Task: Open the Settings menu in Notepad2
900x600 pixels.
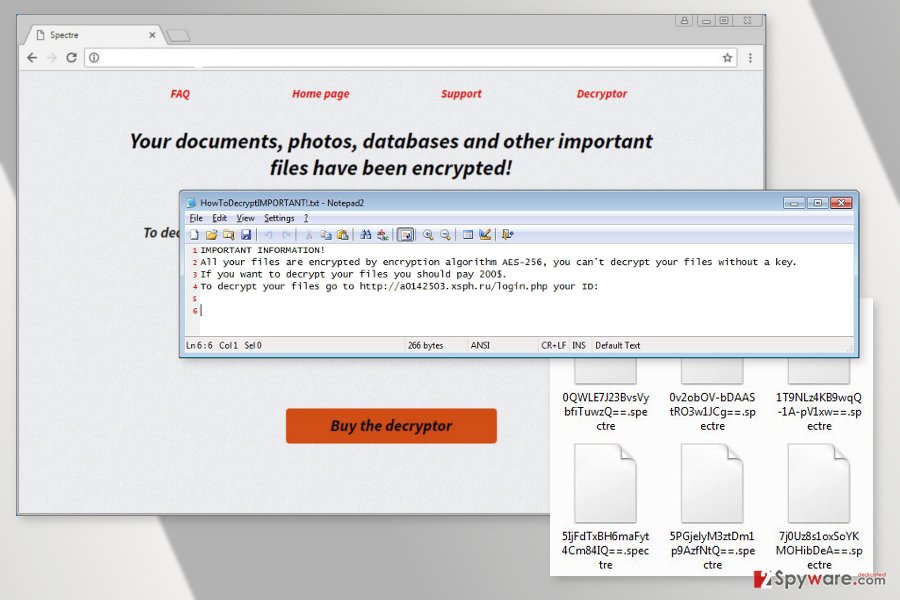Action: pyautogui.click(x=278, y=217)
